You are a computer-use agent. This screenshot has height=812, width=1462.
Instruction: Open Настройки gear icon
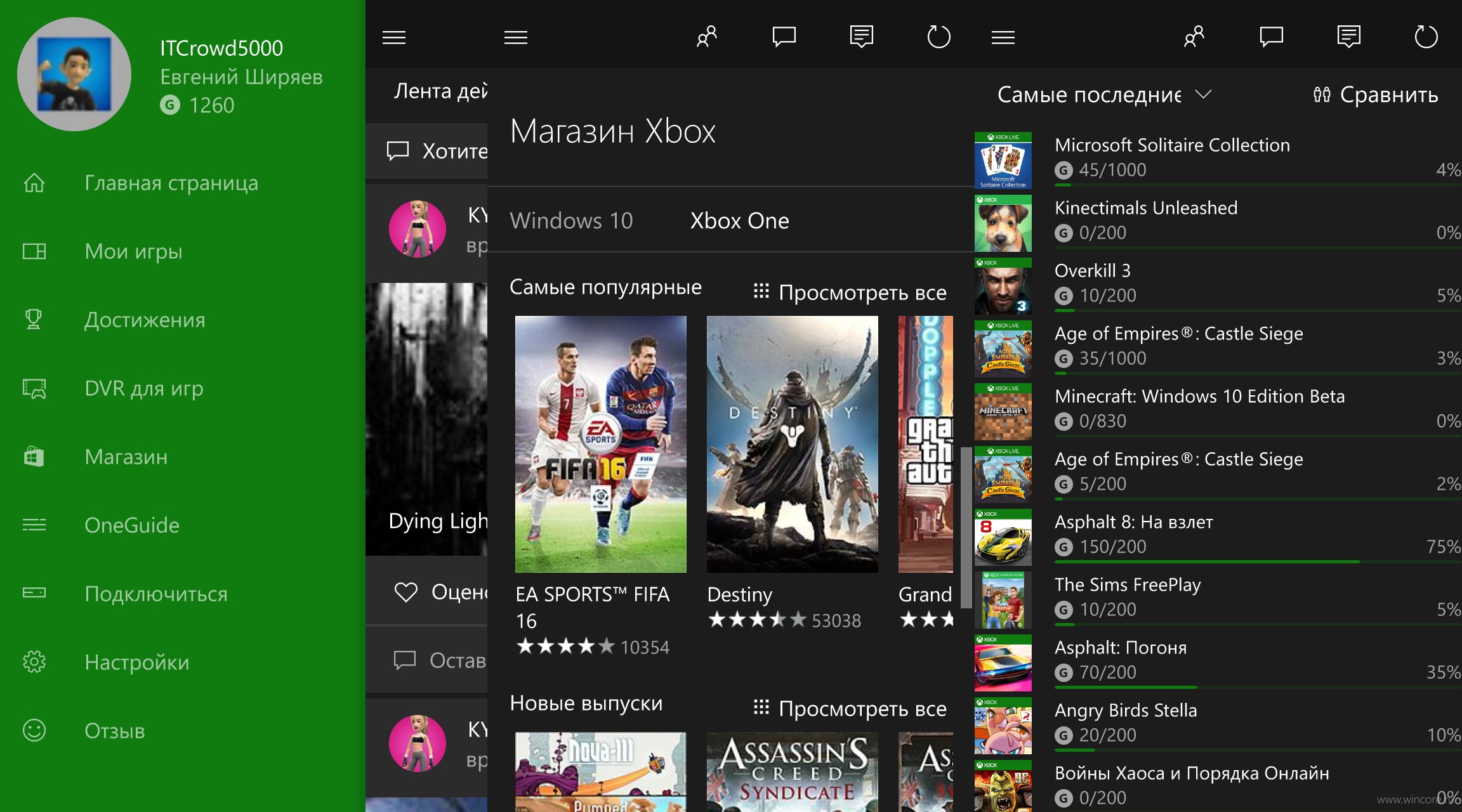pos(34,662)
